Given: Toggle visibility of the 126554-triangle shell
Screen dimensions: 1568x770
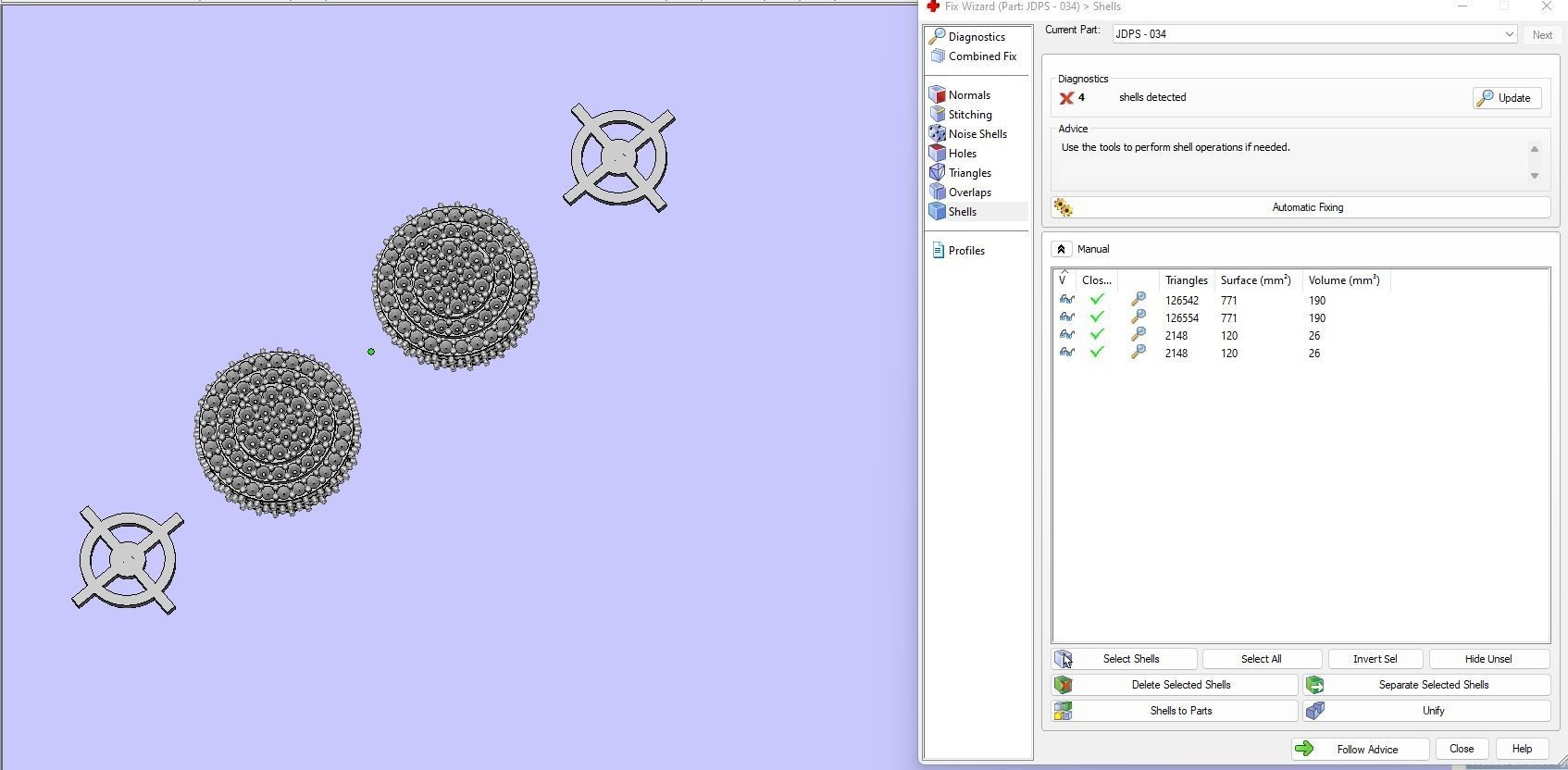Looking at the screenshot, I should coord(1066,317).
